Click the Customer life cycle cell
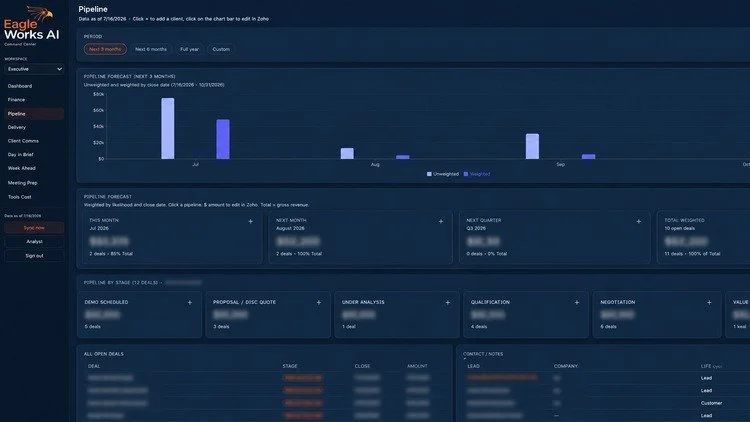This screenshot has width=750, height=422. 711,403
